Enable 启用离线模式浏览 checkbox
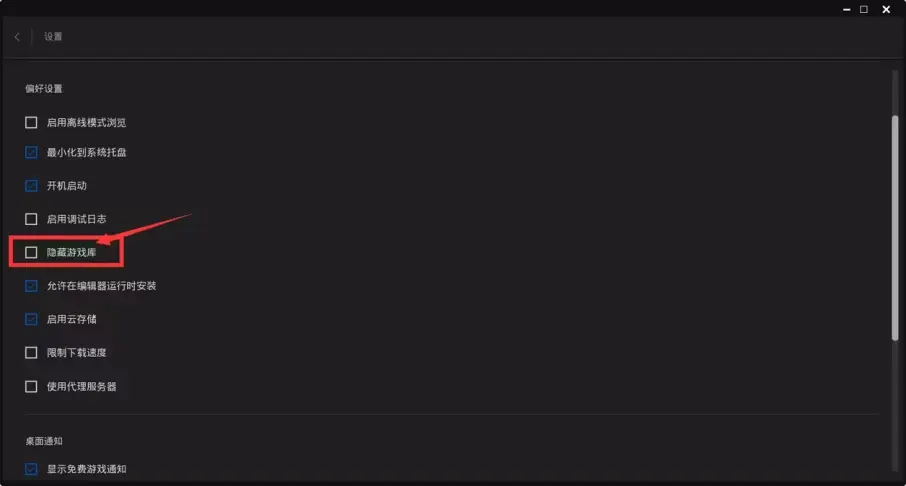906x486 pixels. pyautogui.click(x=31, y=123)
